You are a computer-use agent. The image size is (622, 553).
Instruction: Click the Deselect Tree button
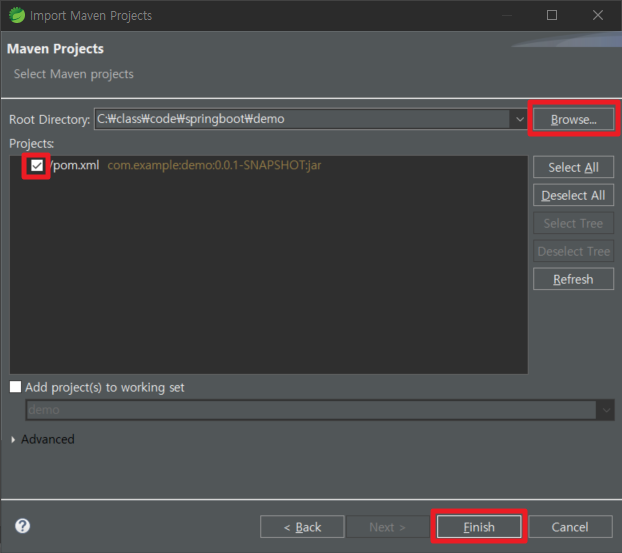tap(574, 251)
